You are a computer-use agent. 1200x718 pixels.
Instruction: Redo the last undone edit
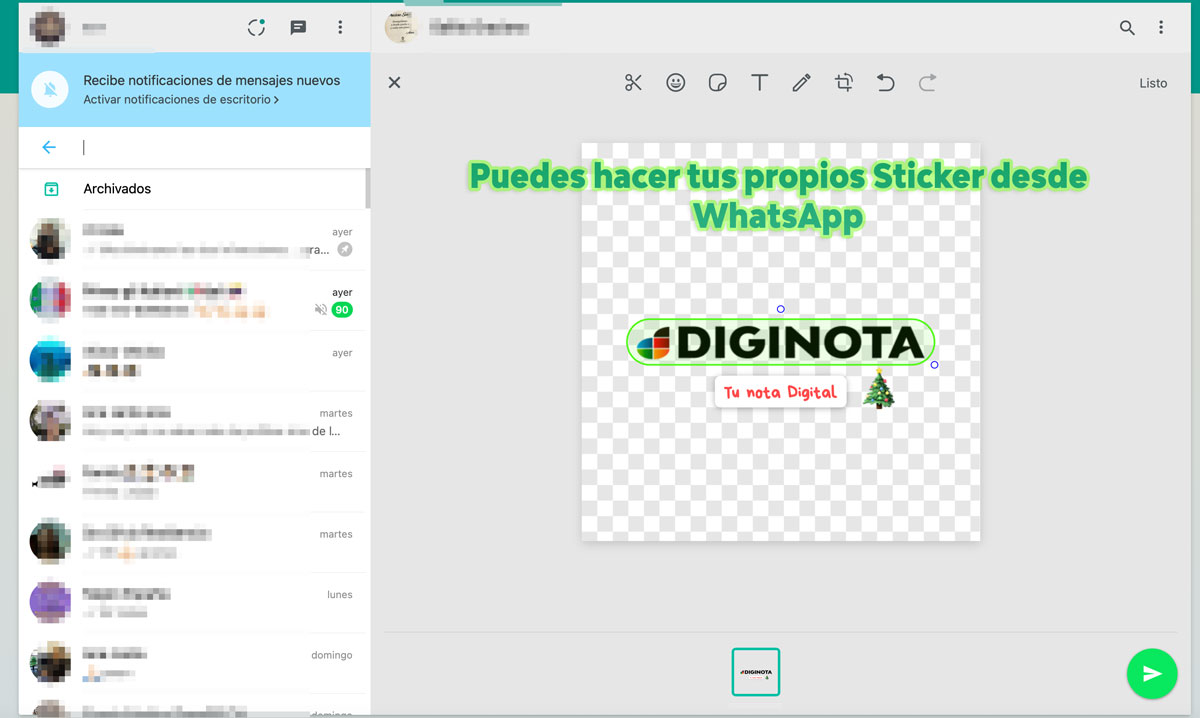[927, 83]
